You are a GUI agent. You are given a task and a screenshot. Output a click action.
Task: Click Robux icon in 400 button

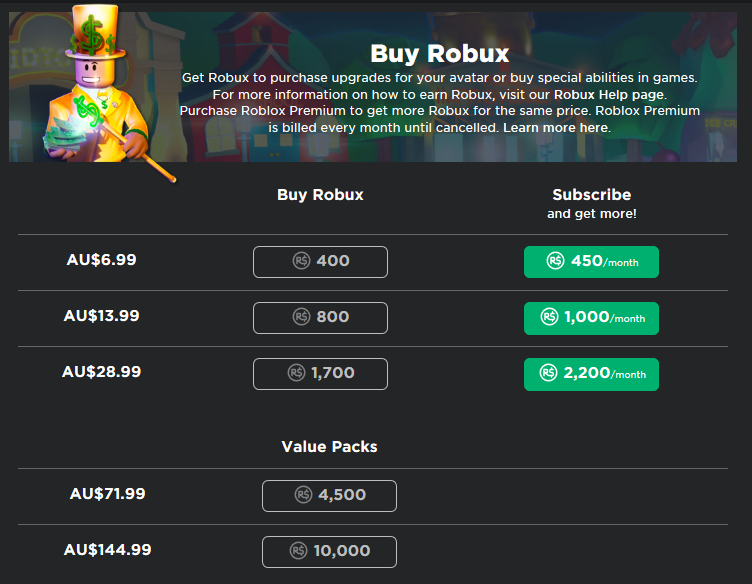click(301, 261)
